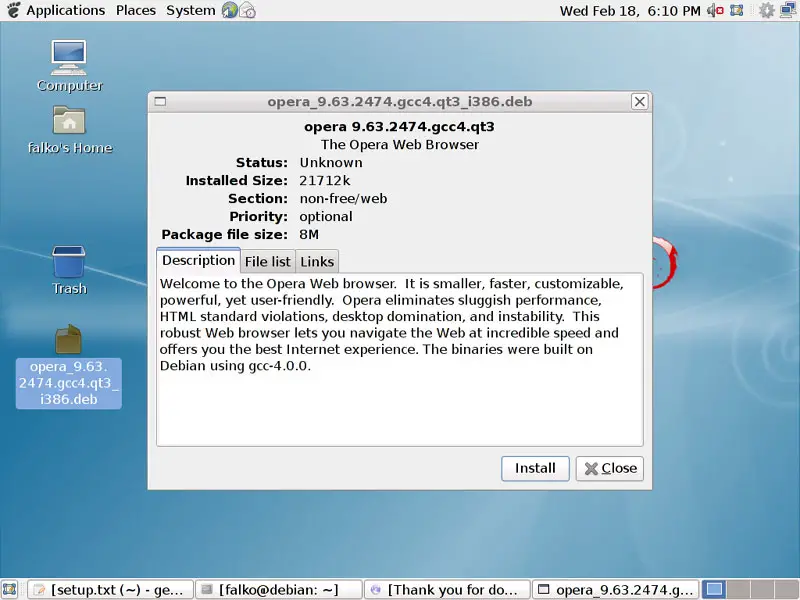Viewport: 800px width, 600px height.
Task: Switch to the Description tab
Action: point(198,261)
